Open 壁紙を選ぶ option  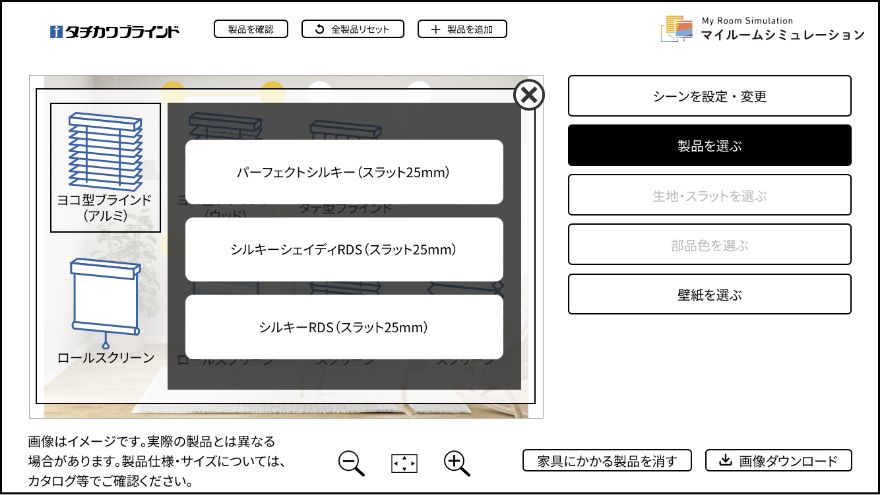709,294
